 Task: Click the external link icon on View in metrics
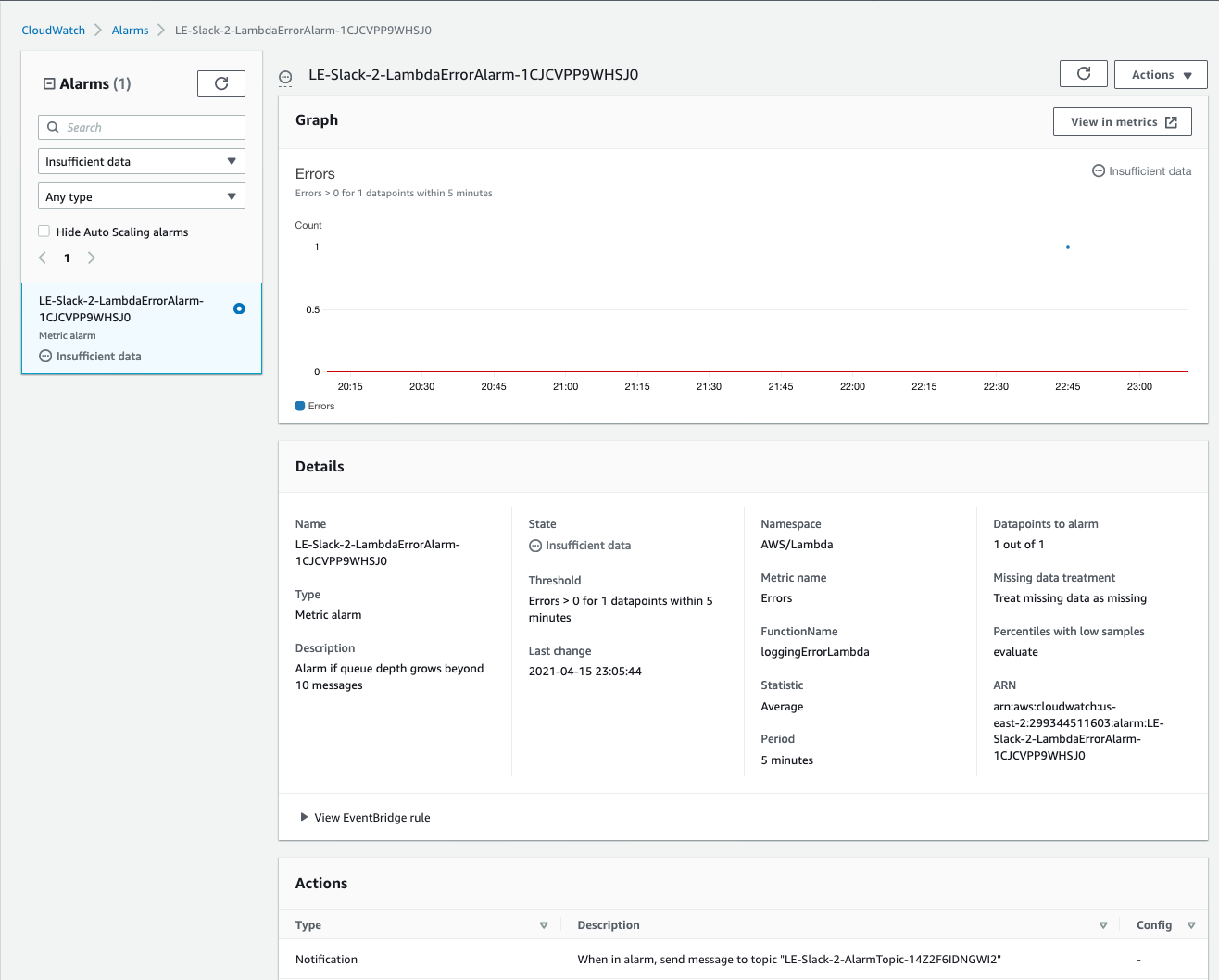pyautogui.click(x=1170, y=121)
